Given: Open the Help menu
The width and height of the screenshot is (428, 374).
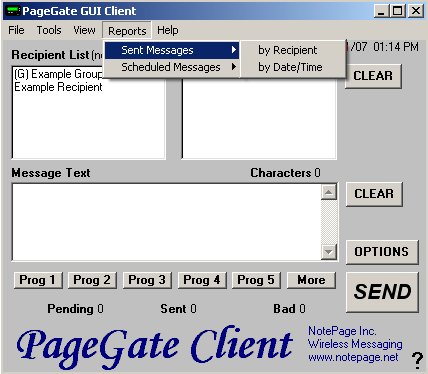Looking at the screenshot, I should tap(168, 30).
